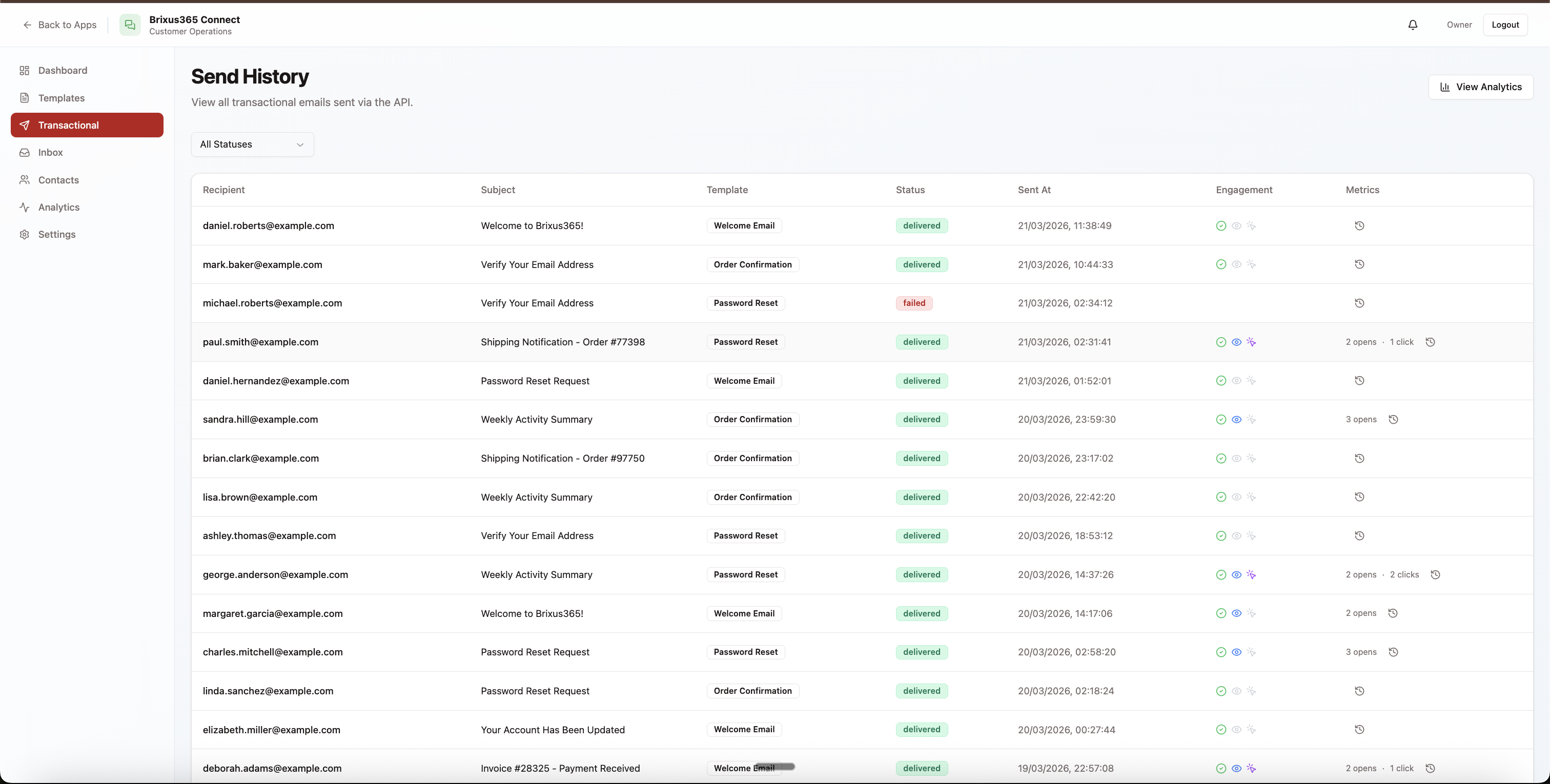Image resolution: width=1550 pixels, height=784 pixels.
Task: Open history icon for sandra.hill row
Action: click(x=1393, y=419)
